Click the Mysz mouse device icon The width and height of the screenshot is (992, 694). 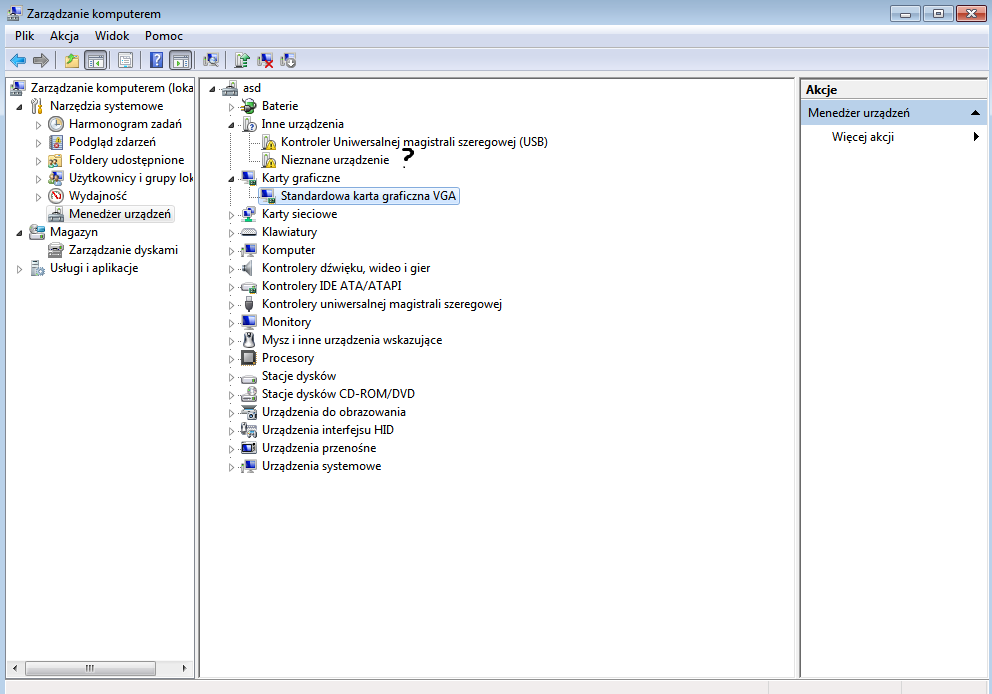[249, 340]
